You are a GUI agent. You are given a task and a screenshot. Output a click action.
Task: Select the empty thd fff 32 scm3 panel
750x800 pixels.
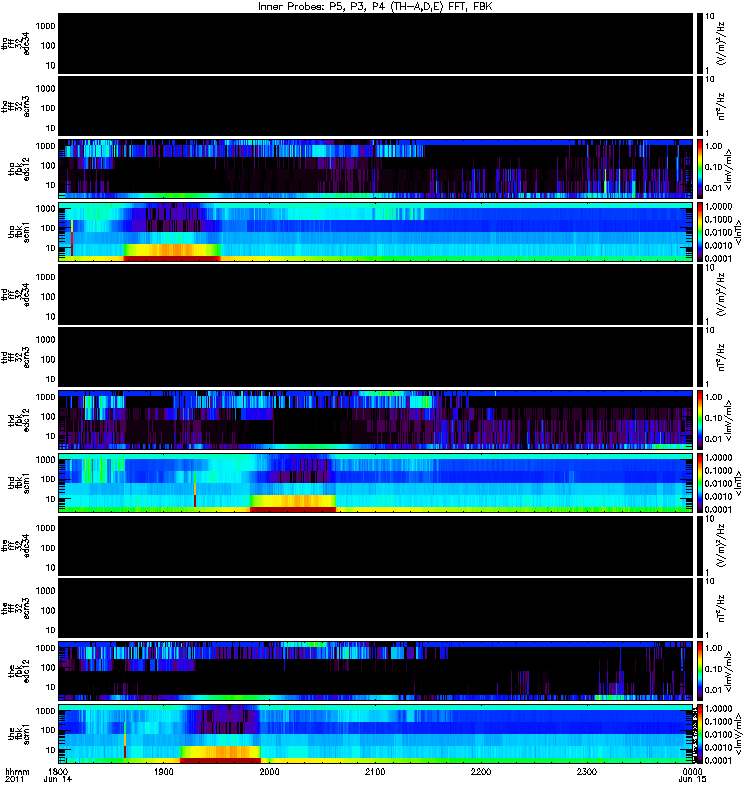pos(376,357)
